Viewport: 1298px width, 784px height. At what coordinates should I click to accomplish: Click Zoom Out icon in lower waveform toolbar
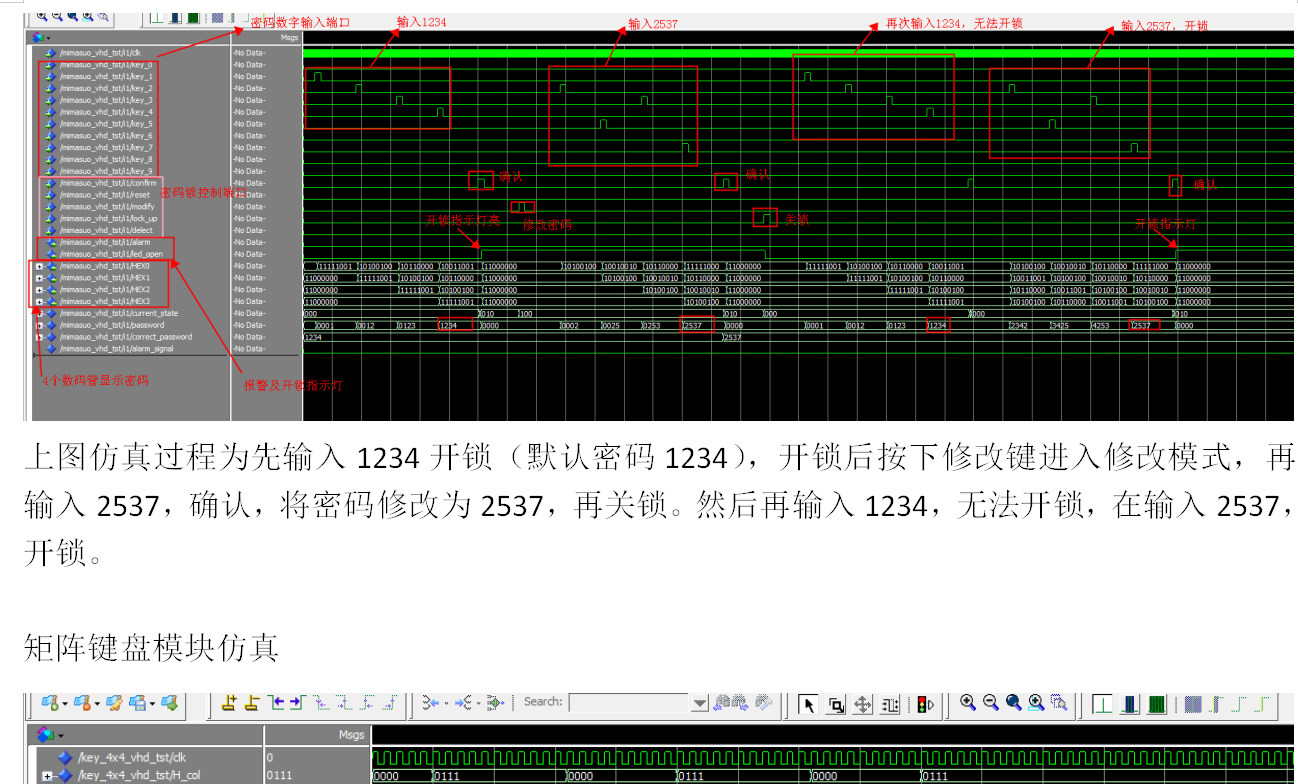click(990, 703)
